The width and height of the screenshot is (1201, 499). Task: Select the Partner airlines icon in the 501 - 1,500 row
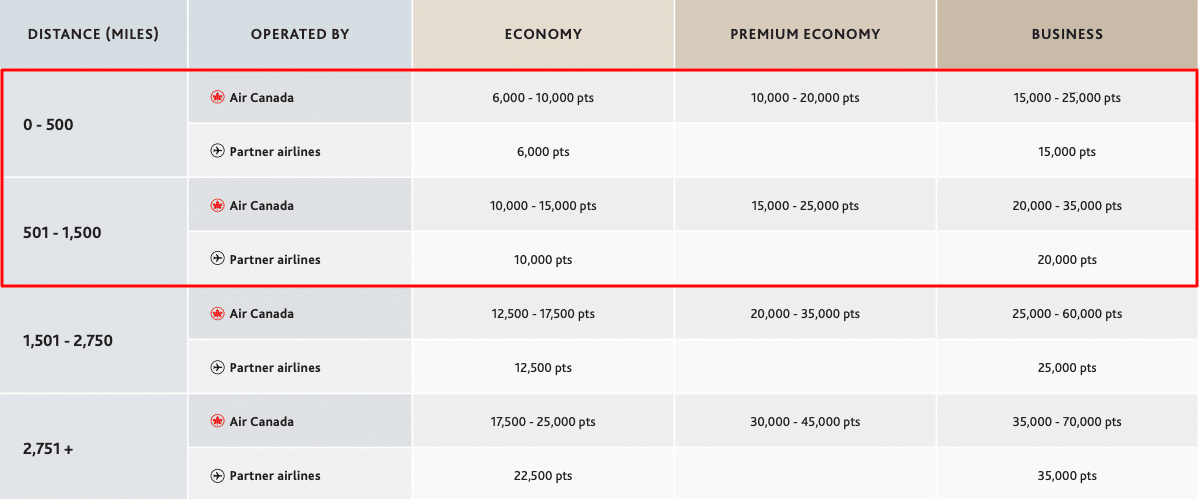[217, 260]
